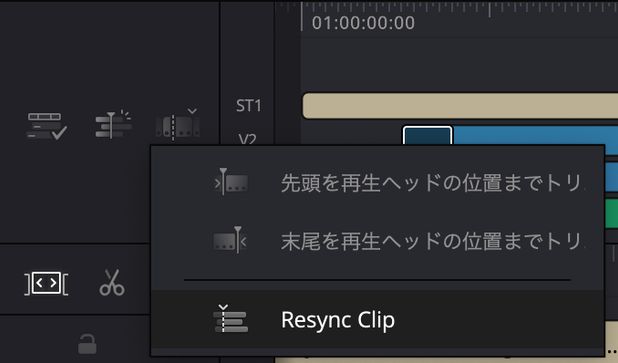Expand the small chevron above the clip trim icon
The image size is (618, 363).
point(192,111)
